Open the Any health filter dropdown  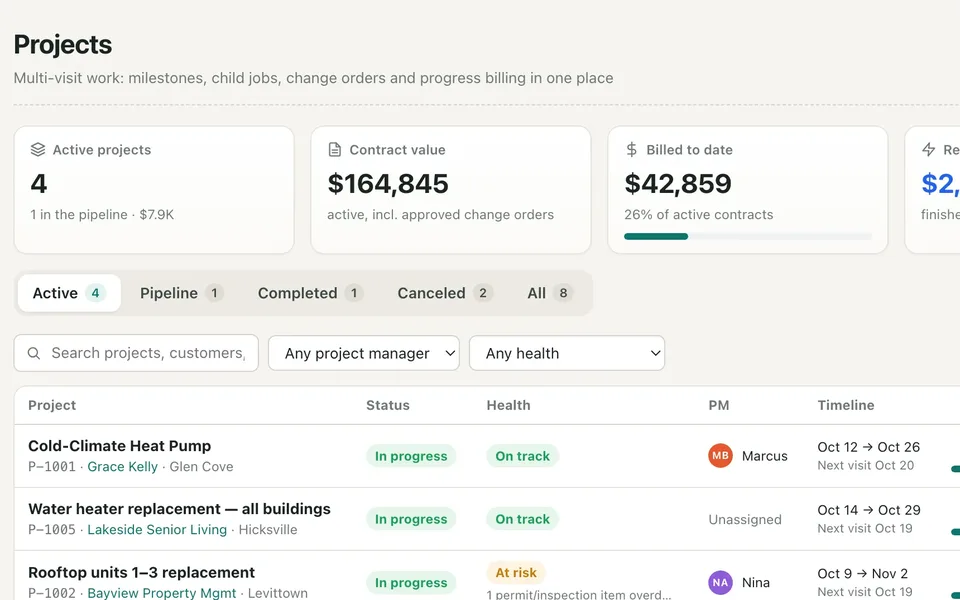567,353
